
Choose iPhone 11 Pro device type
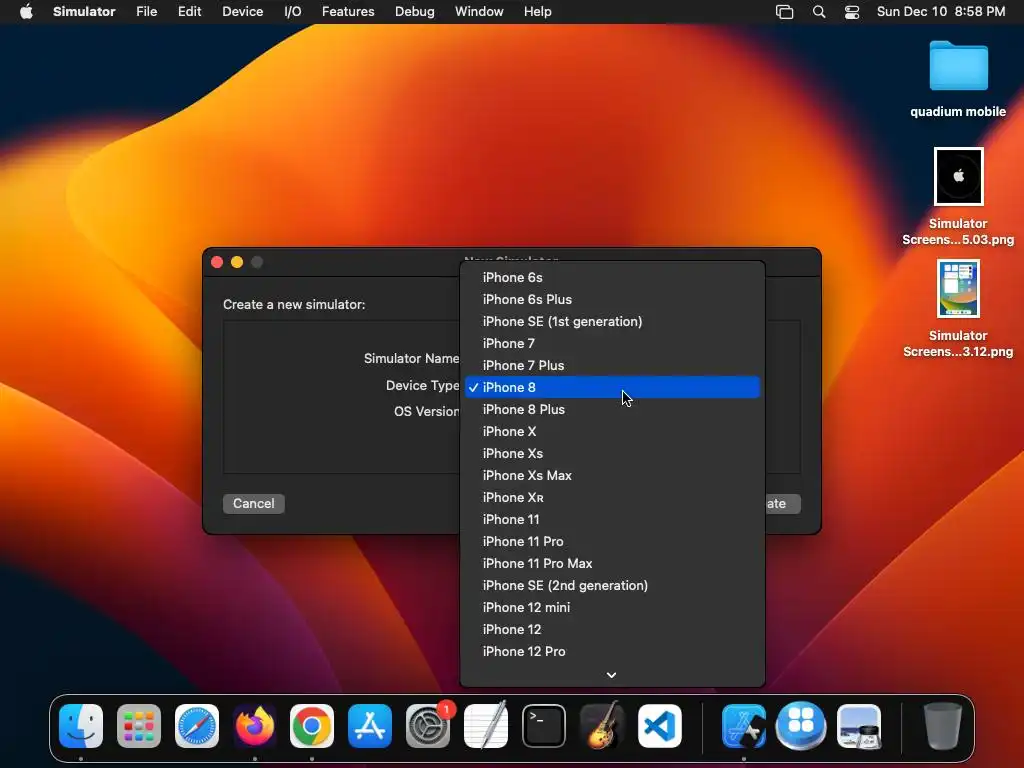pyautogui.click(x=612, y=541)
